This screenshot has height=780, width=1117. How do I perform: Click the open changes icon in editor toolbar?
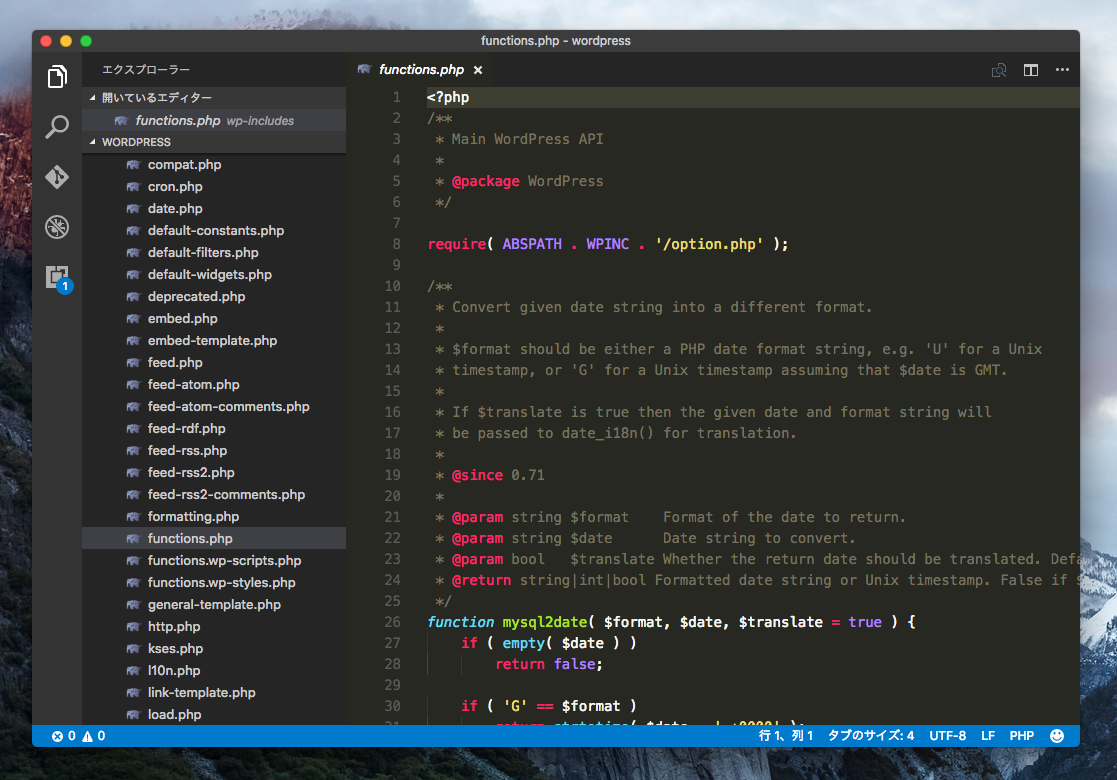coord(998,70)
